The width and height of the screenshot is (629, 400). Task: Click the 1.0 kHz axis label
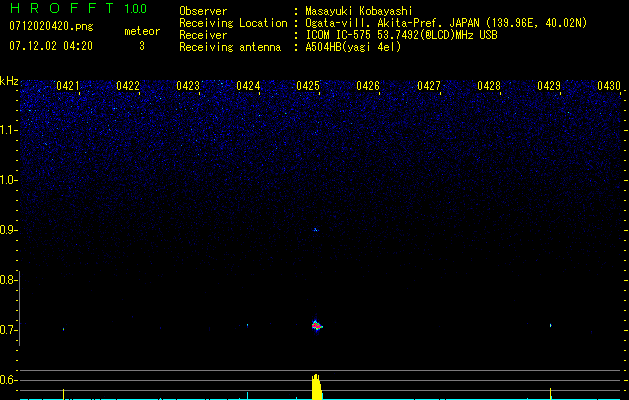[8, 180]
